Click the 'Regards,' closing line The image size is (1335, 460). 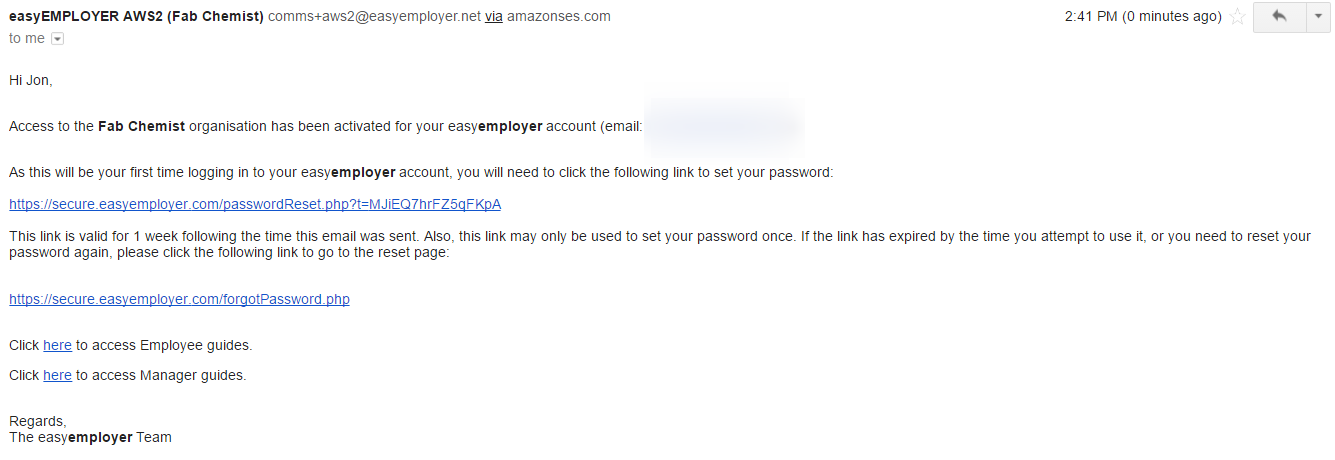[38, 421]
